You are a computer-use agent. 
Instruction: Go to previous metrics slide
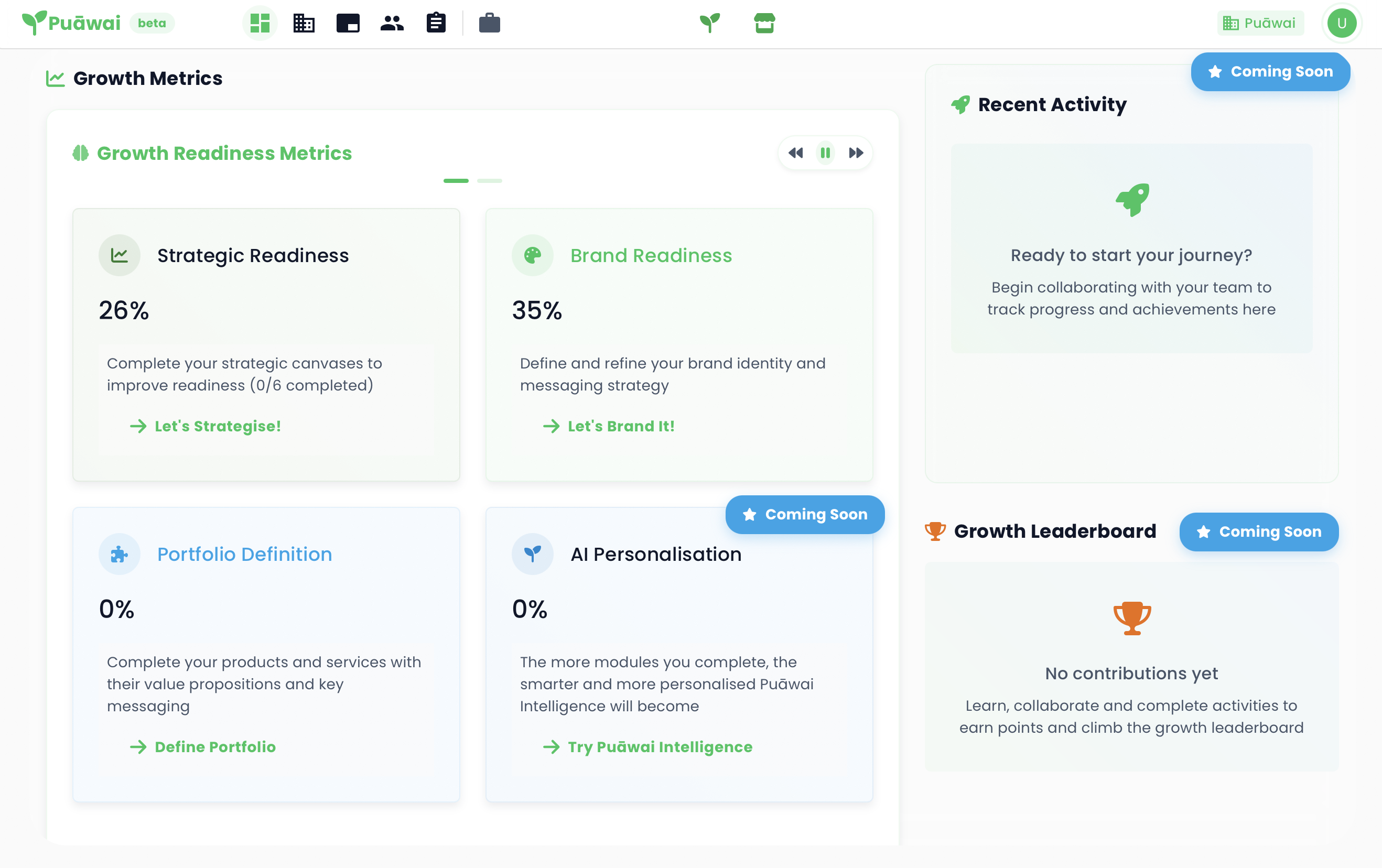click(x=795, y=153)
